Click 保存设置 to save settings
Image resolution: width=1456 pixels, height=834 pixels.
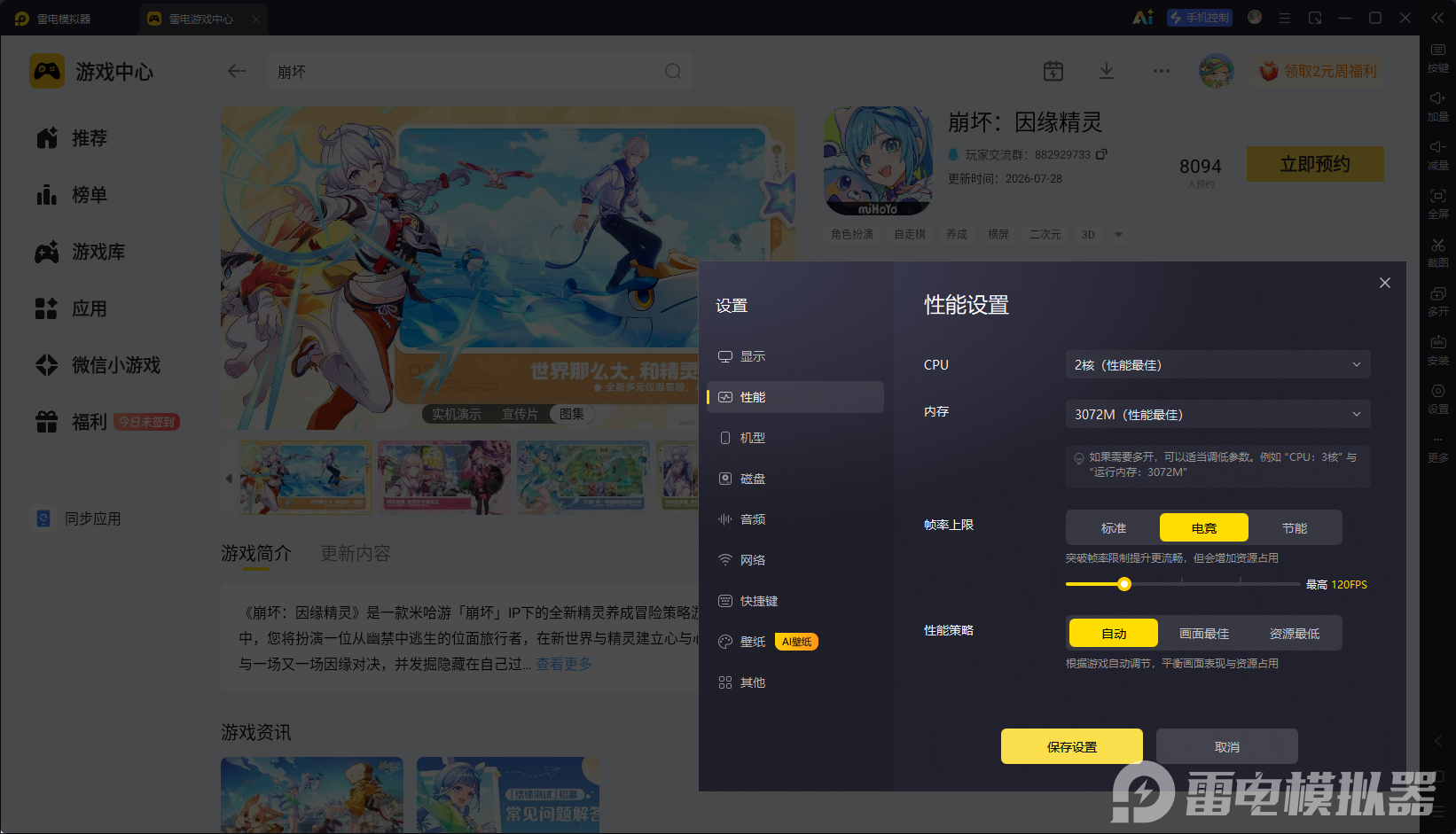tap(1072, 747)
